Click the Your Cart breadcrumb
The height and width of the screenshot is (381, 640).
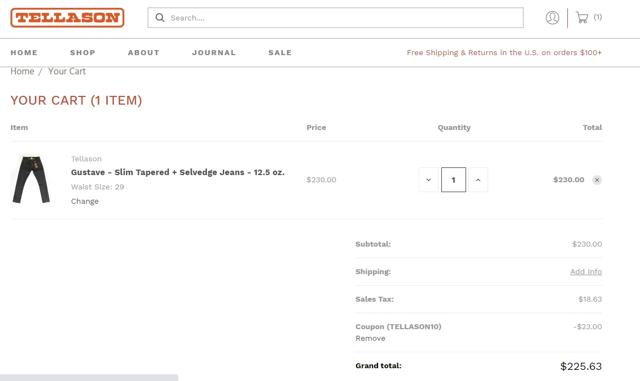coord(67,71)
